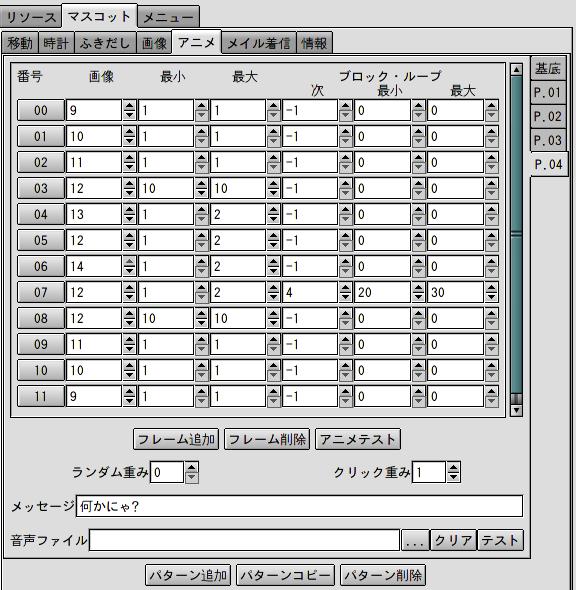This screenshot has height=590, width=576.
Task: Click テスト button for sound file
Action: pos(500,540)
